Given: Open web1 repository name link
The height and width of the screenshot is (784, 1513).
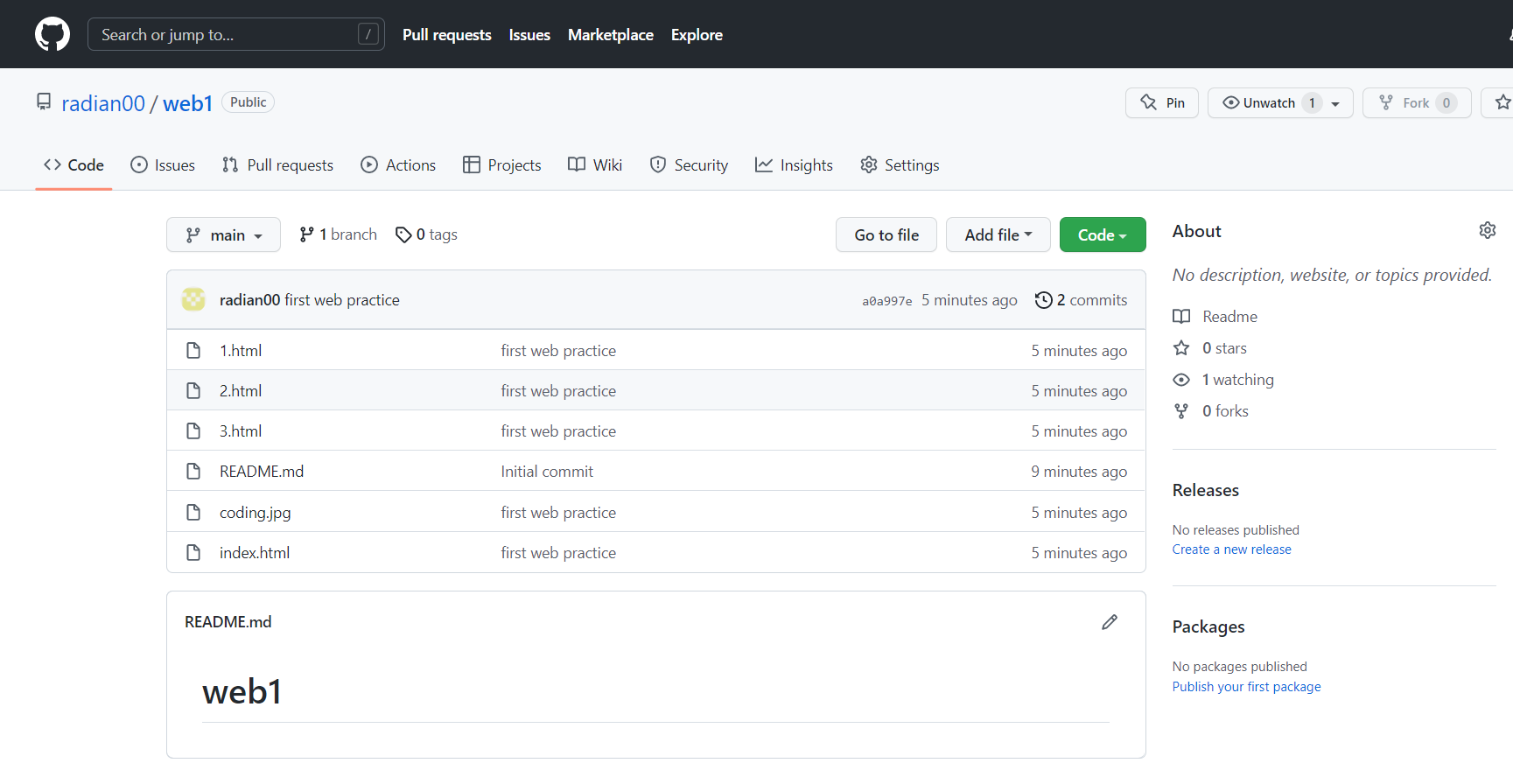Looking at the screenshot, I should pos(188,103).
